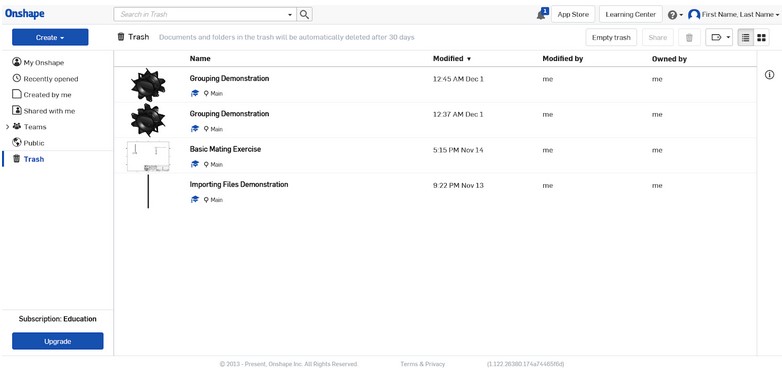Click education cap icon under Basic Mating Exercise
This screenshot has width=782, height=372.
point(195,164)
